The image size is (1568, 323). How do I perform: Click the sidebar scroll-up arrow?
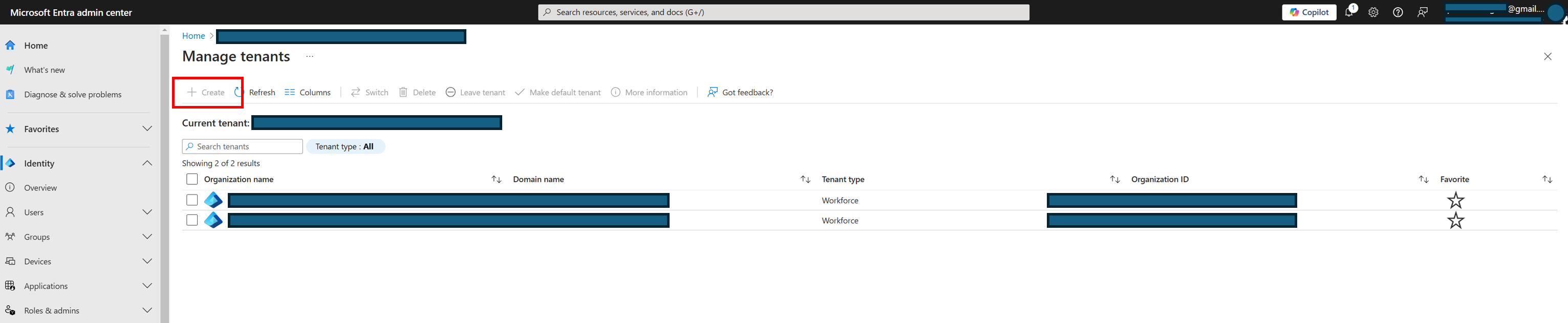click(164, 30)
